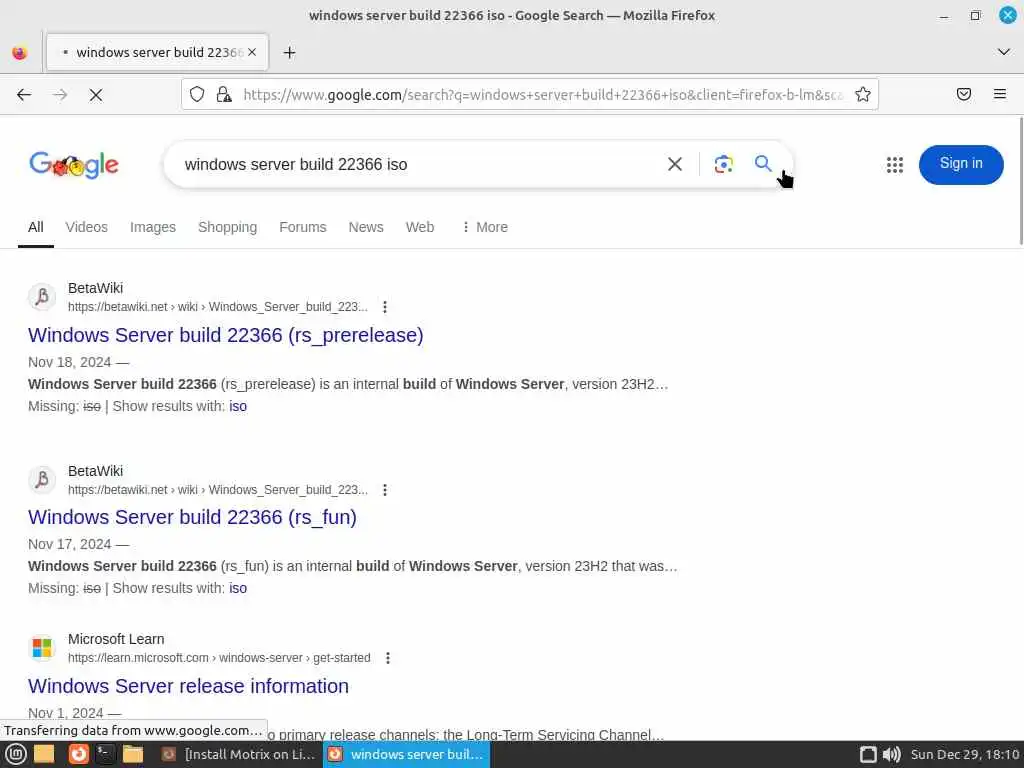1024x768 pixels.
Task: Click iso link under rs_prerelease result
Action: pyautogui.click(x=238, y=406)
